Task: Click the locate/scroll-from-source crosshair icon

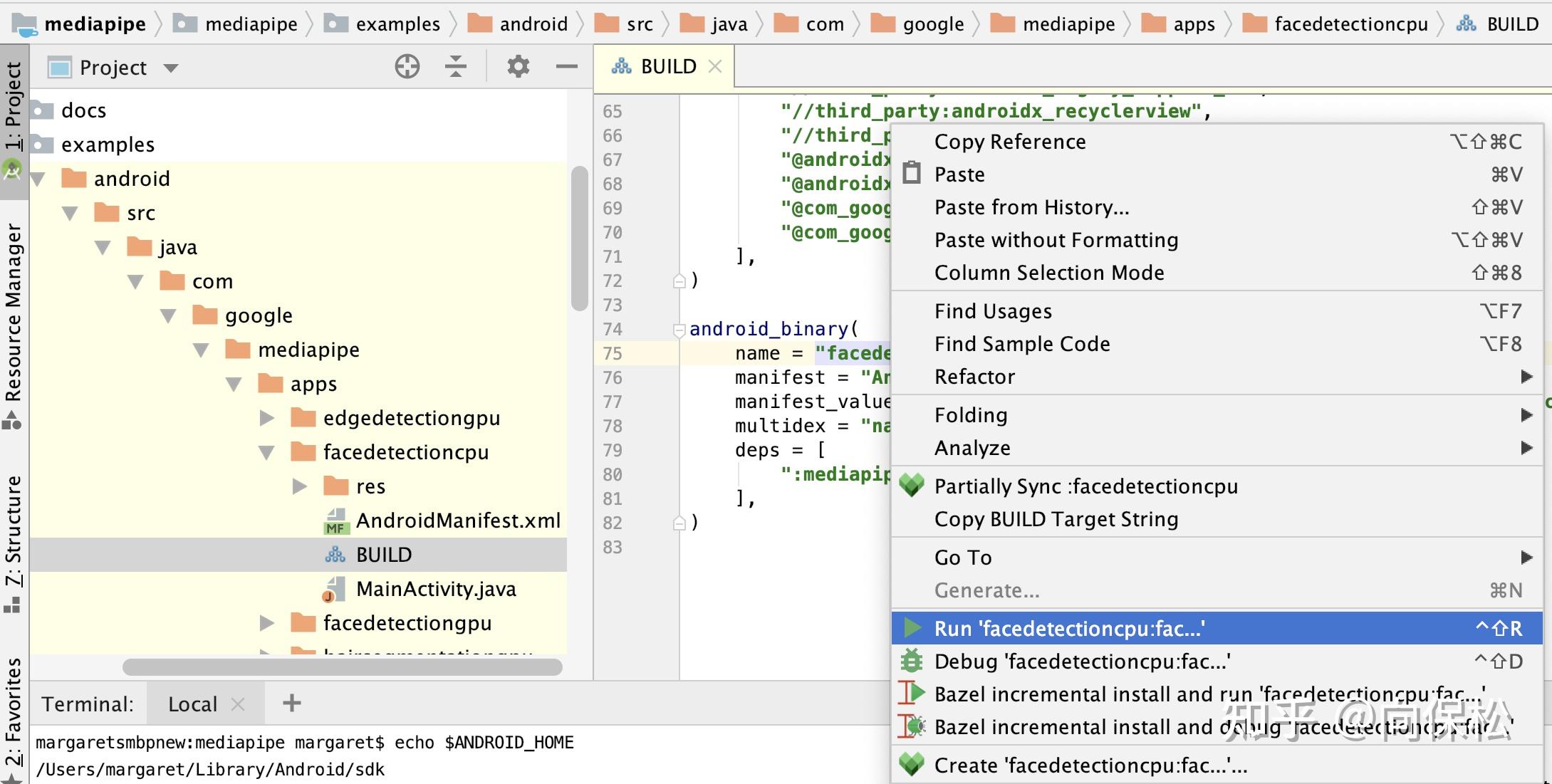Action: pyautogui.click(x=407, y=67)
